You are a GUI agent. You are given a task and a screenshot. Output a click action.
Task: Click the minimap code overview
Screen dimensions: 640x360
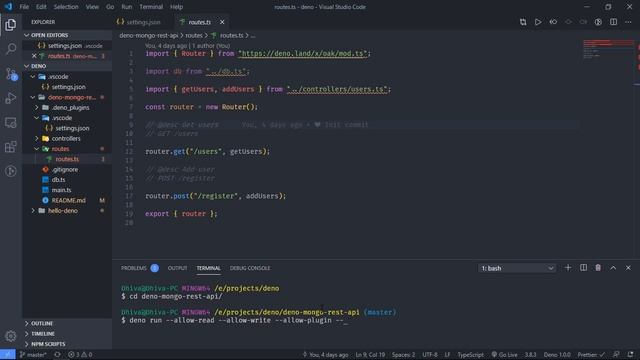pyautogui.click(x=608, y=49)
